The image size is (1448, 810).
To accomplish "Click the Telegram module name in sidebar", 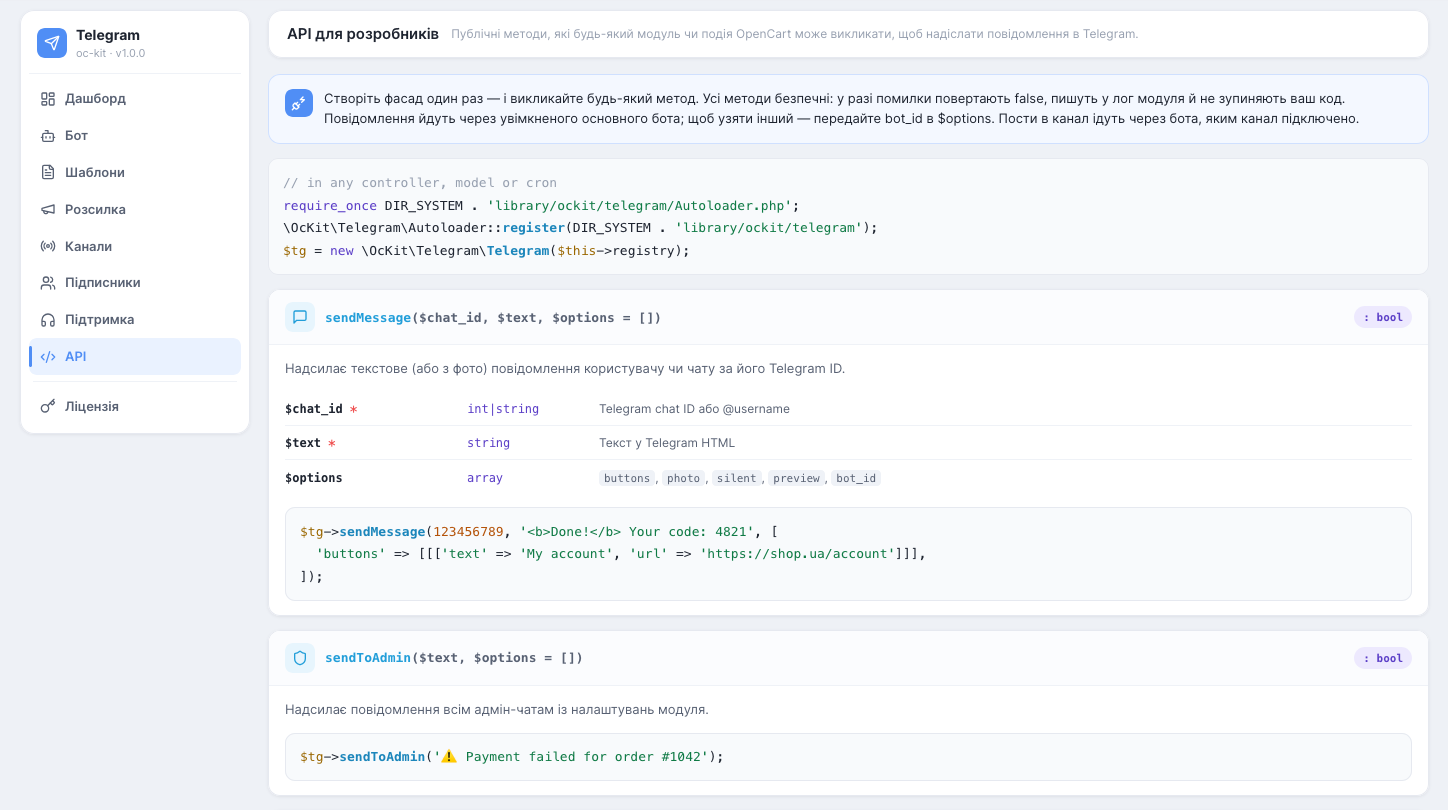I will pos(108,35).
